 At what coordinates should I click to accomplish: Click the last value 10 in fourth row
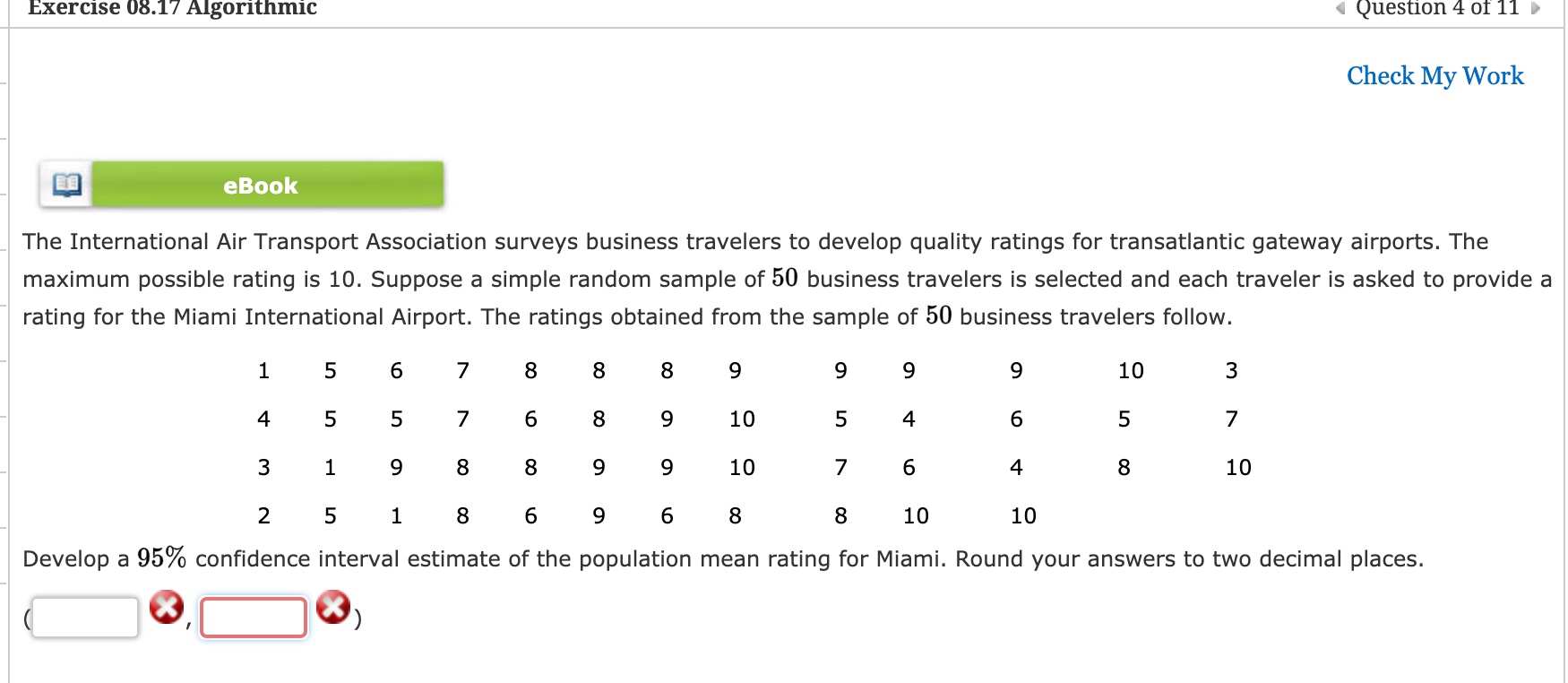click(x=1023, y=516)
